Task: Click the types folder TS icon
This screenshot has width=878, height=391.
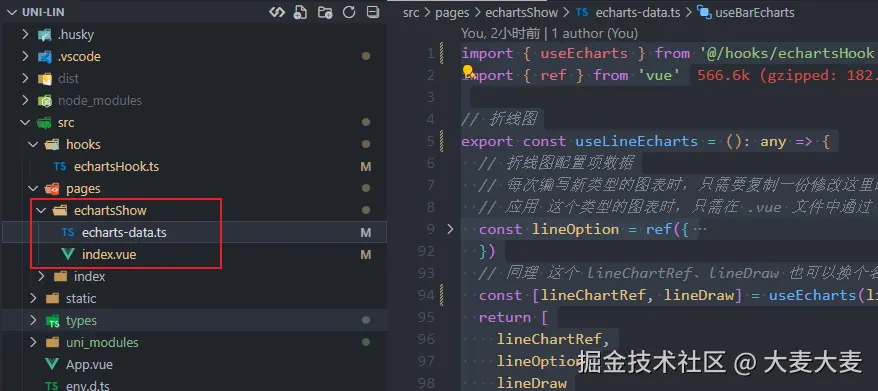Action: (52, 321)
